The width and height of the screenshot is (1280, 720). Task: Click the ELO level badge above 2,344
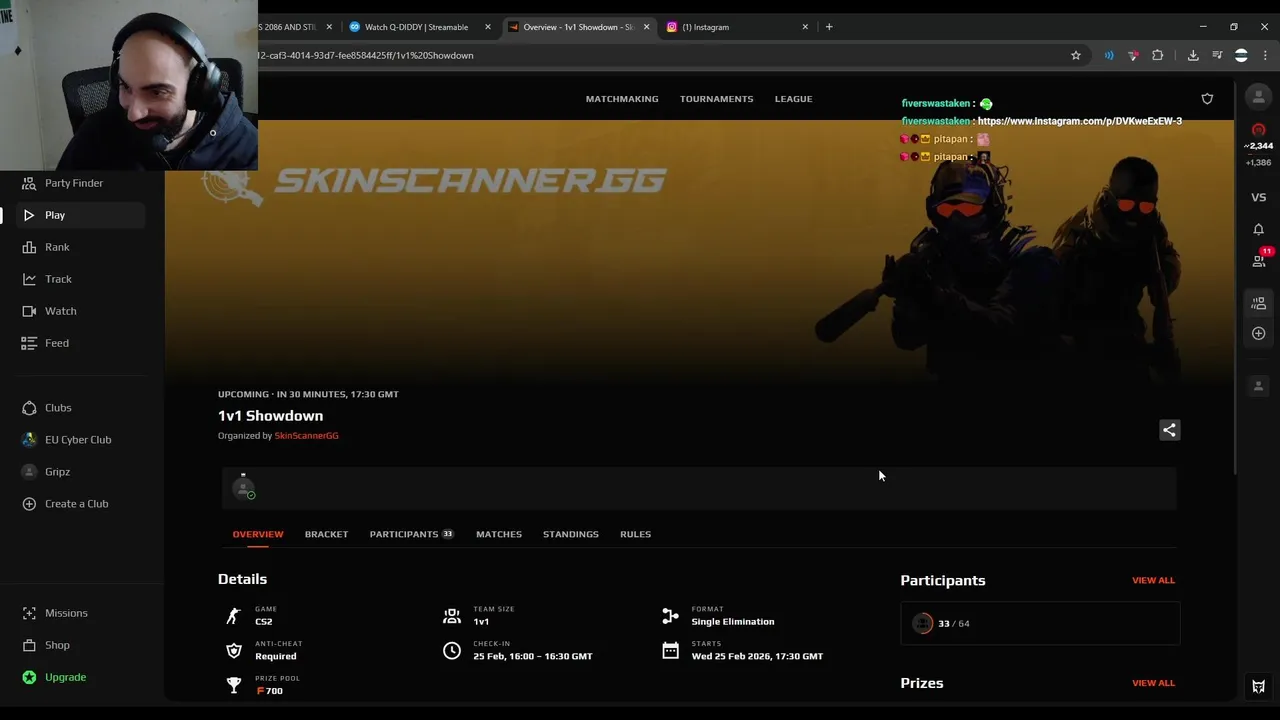(1258, 130)
